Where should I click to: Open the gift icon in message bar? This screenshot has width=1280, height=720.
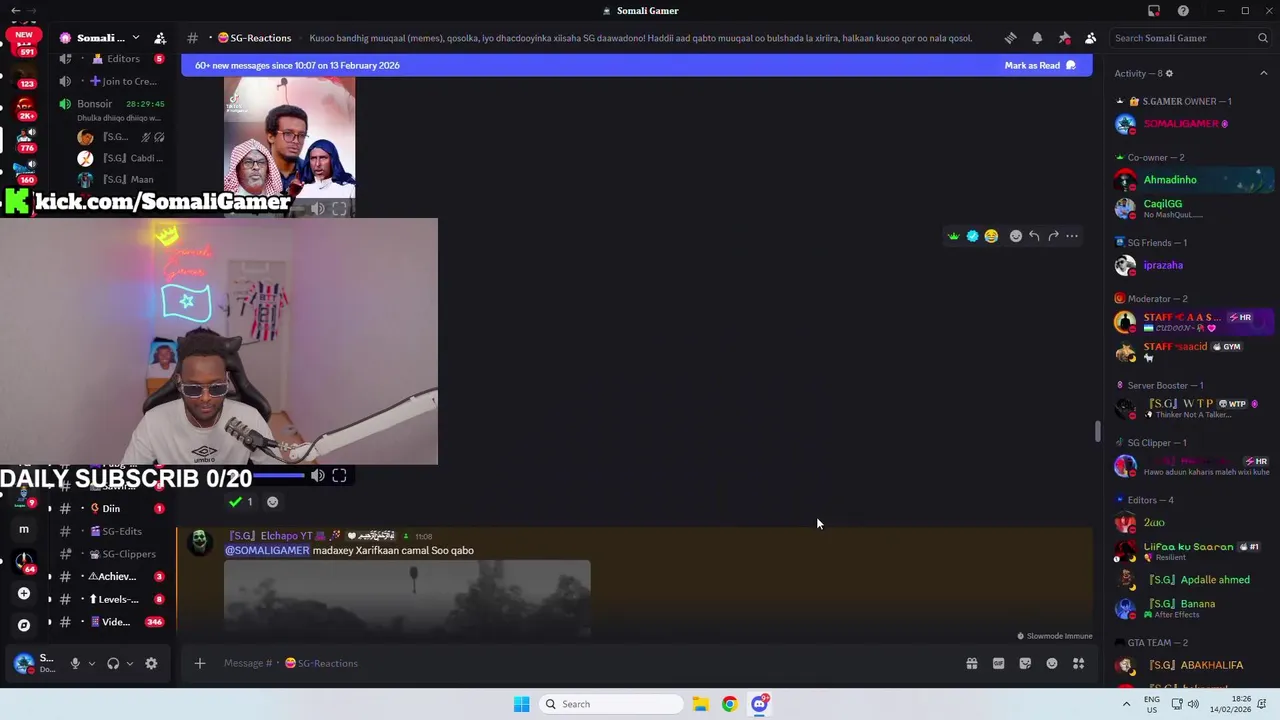point(971,663)
